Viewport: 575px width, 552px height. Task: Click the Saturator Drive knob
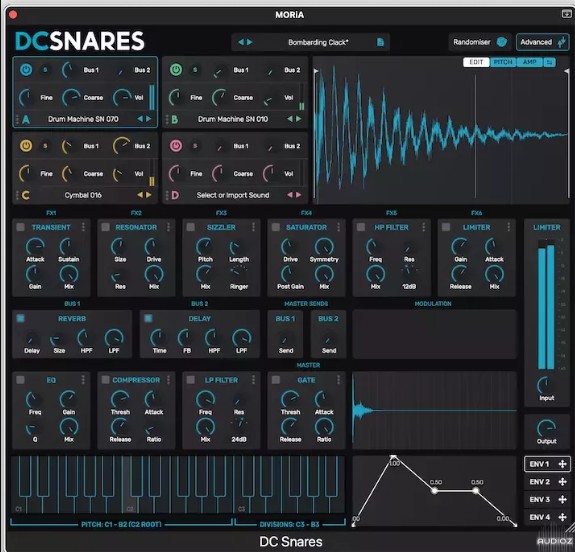tap(289, 246)
